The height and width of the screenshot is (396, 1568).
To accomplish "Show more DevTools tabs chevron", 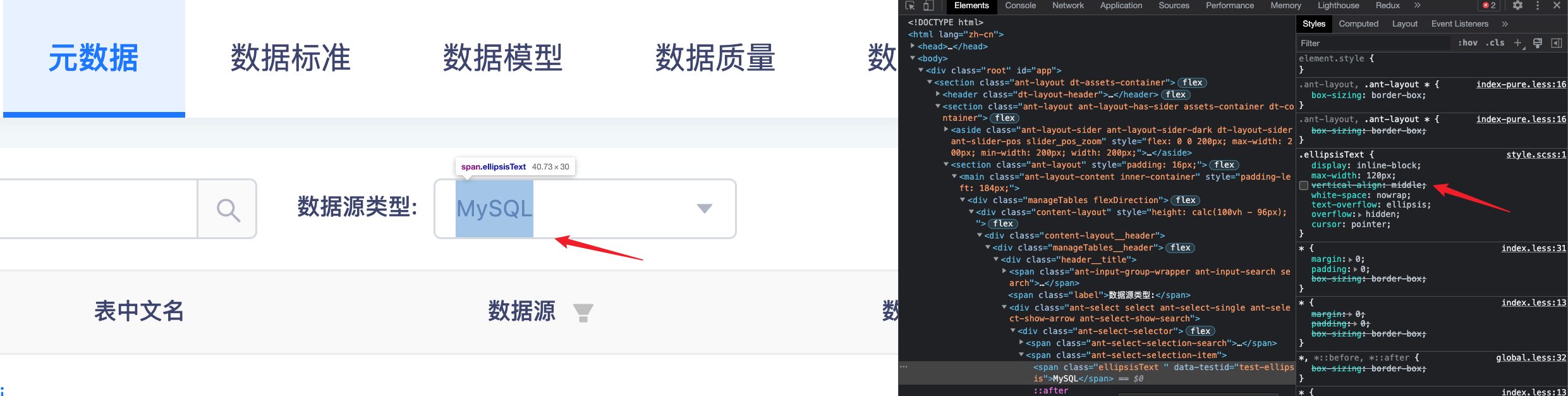I will [1418, 6].
